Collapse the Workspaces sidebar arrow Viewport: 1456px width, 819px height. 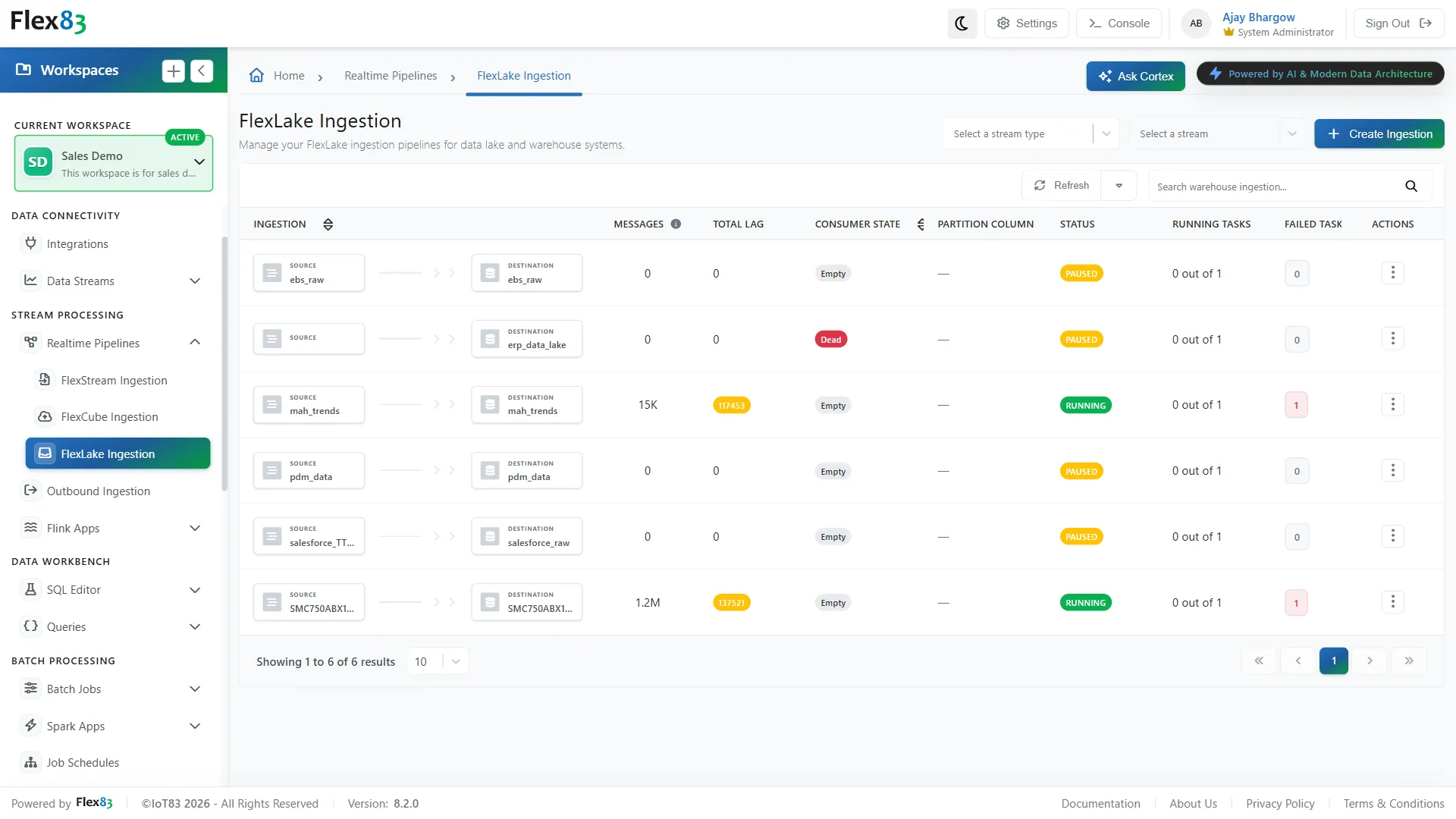tap(202, 71)
